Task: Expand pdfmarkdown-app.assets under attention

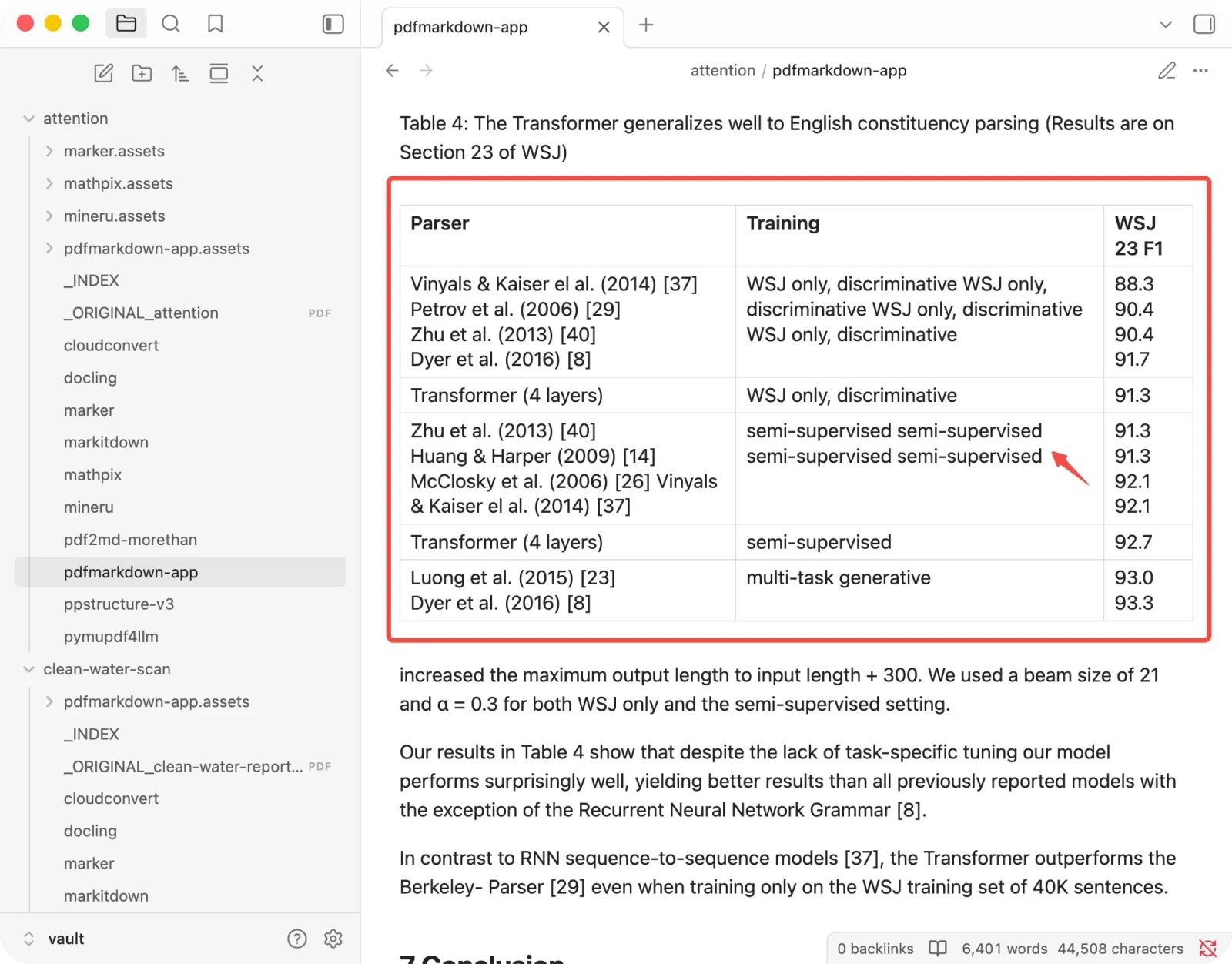Action: click(49, 248)
